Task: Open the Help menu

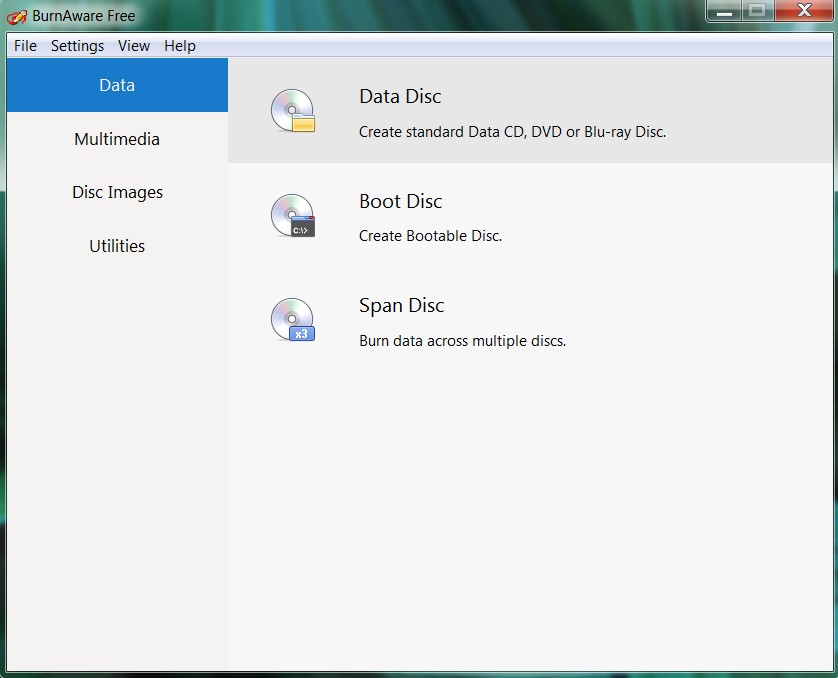Action: pyautogui.click(x=180, y=46)
